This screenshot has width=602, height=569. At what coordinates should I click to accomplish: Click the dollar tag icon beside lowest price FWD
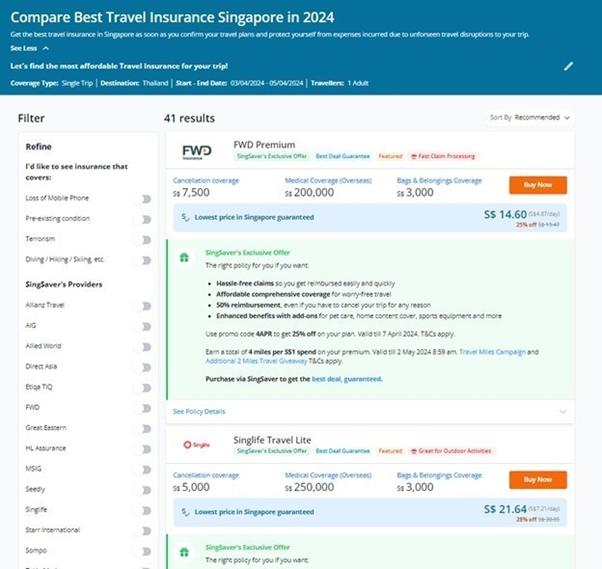click(x=186, y=216)
